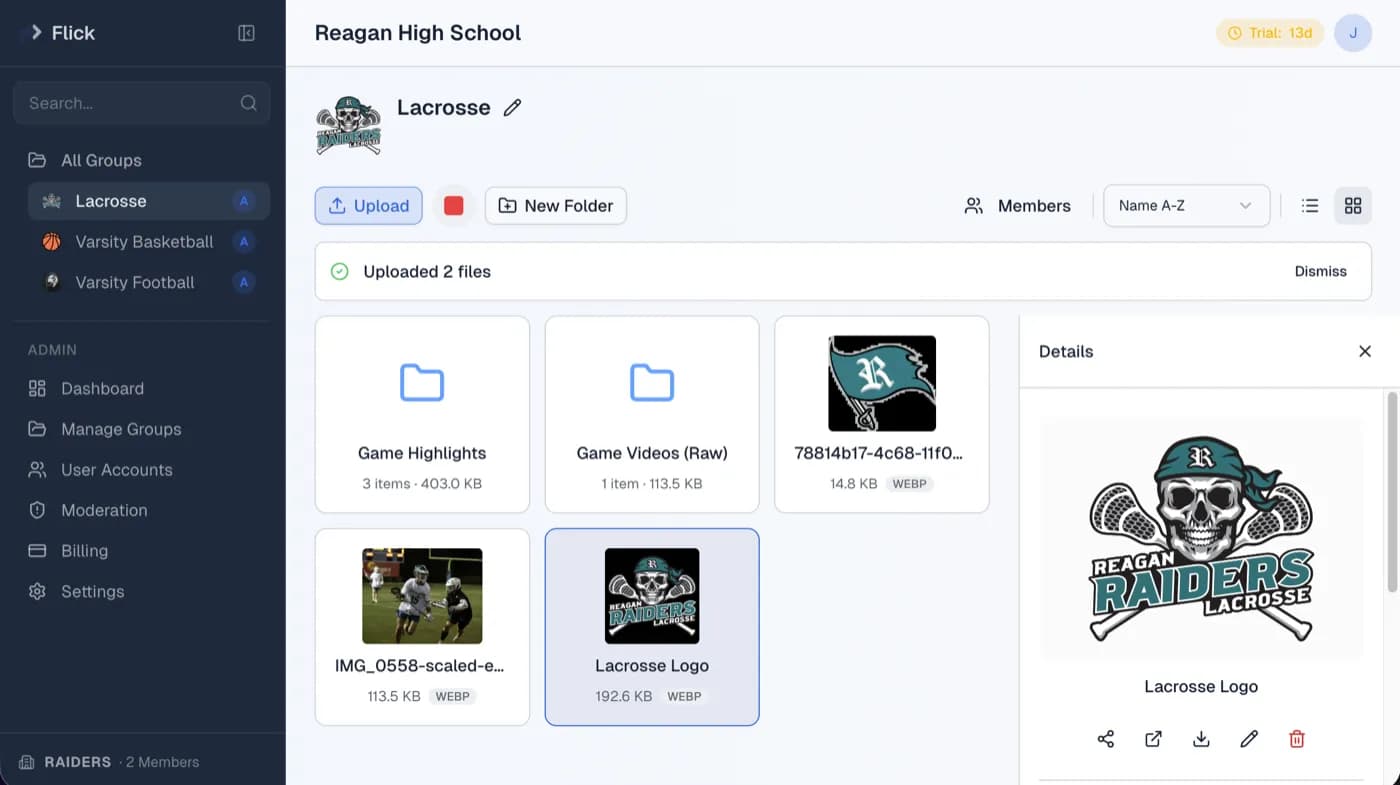
Task: Collapse the left sidebar panel
Action: [x=246, y=33]
